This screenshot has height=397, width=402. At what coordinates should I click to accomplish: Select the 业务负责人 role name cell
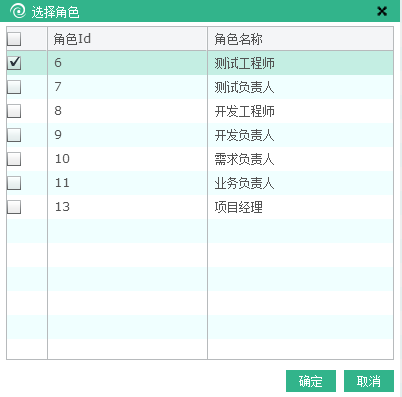[300, 183]
